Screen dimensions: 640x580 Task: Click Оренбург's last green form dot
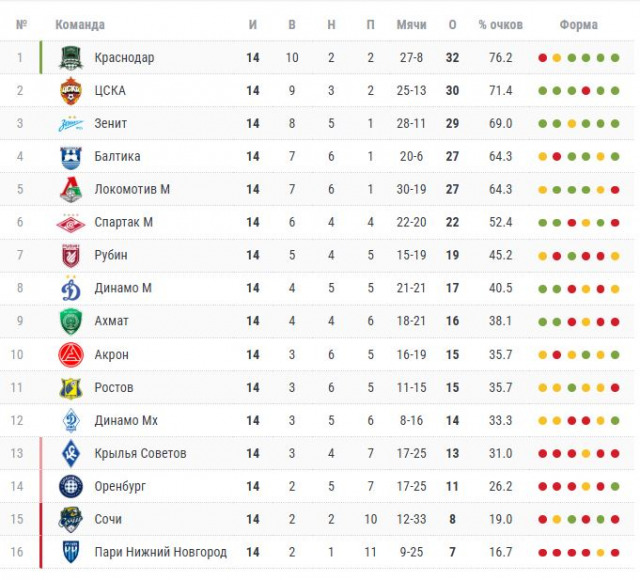coord(615,487)
